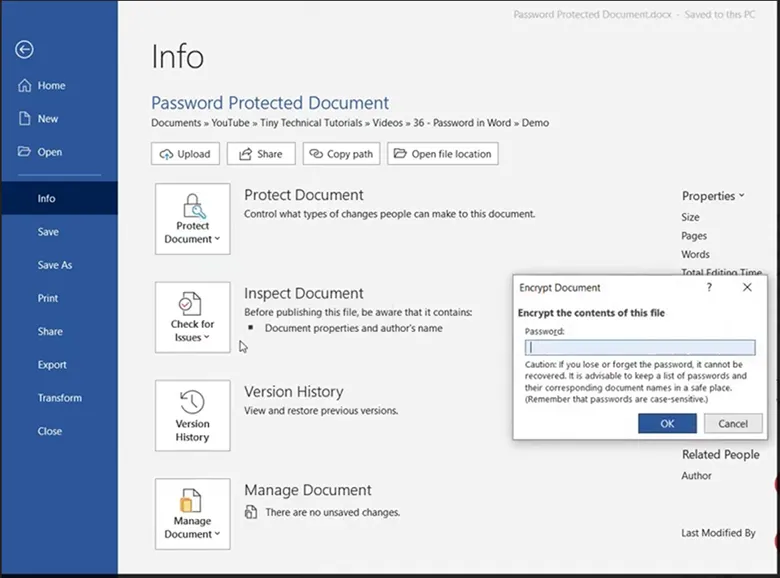Click the Share button with arrow icon

pos(260,154)
